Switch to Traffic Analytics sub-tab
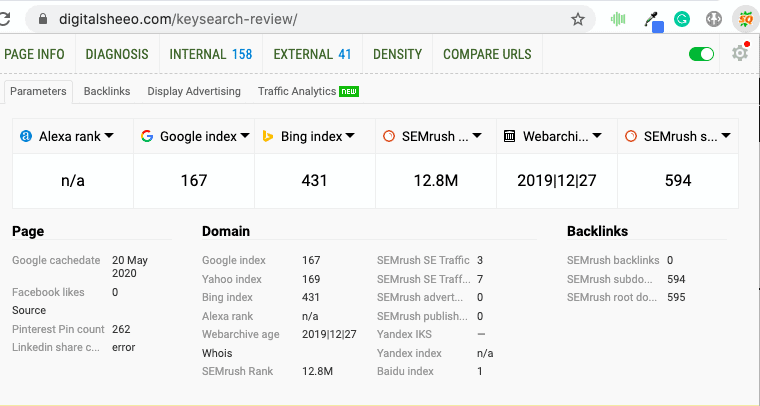This screenshot has width=760, height=406. click(297, 91)
